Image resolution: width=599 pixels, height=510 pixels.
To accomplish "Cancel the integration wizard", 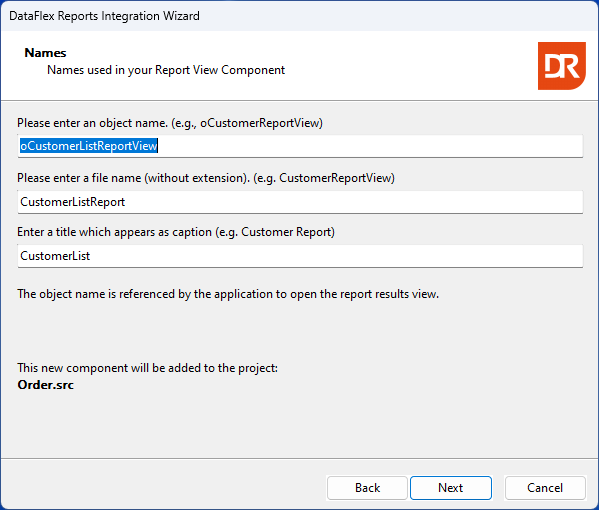I will (x=545, y=487).
